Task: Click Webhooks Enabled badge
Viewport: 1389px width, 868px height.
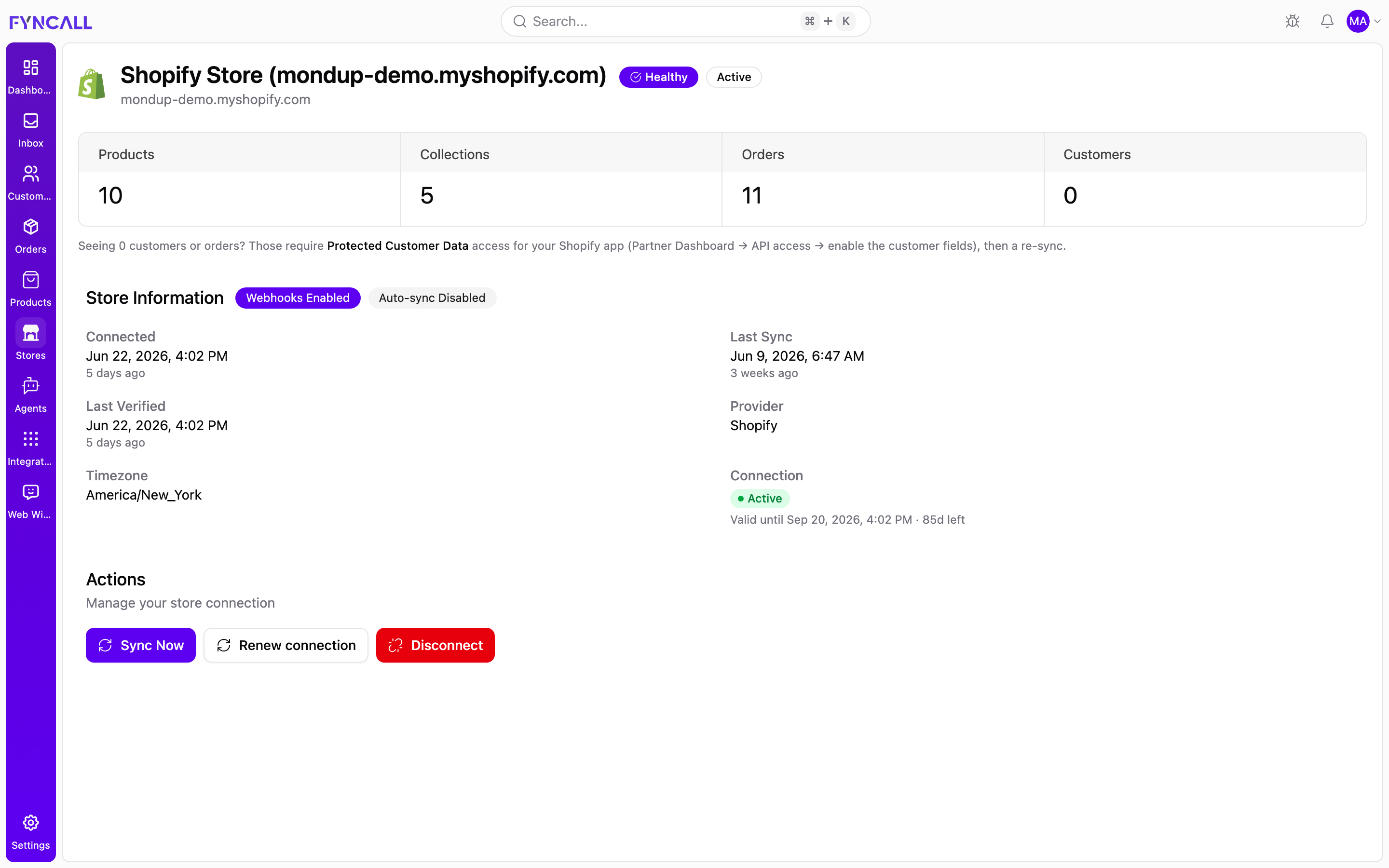Action: tap(298, 298)
